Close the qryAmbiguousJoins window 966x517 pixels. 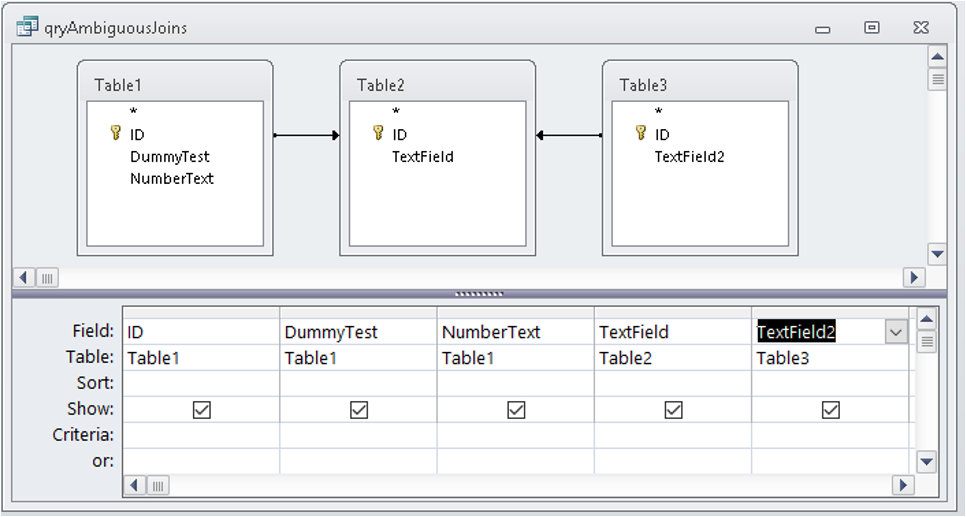(x=921, y=27)
